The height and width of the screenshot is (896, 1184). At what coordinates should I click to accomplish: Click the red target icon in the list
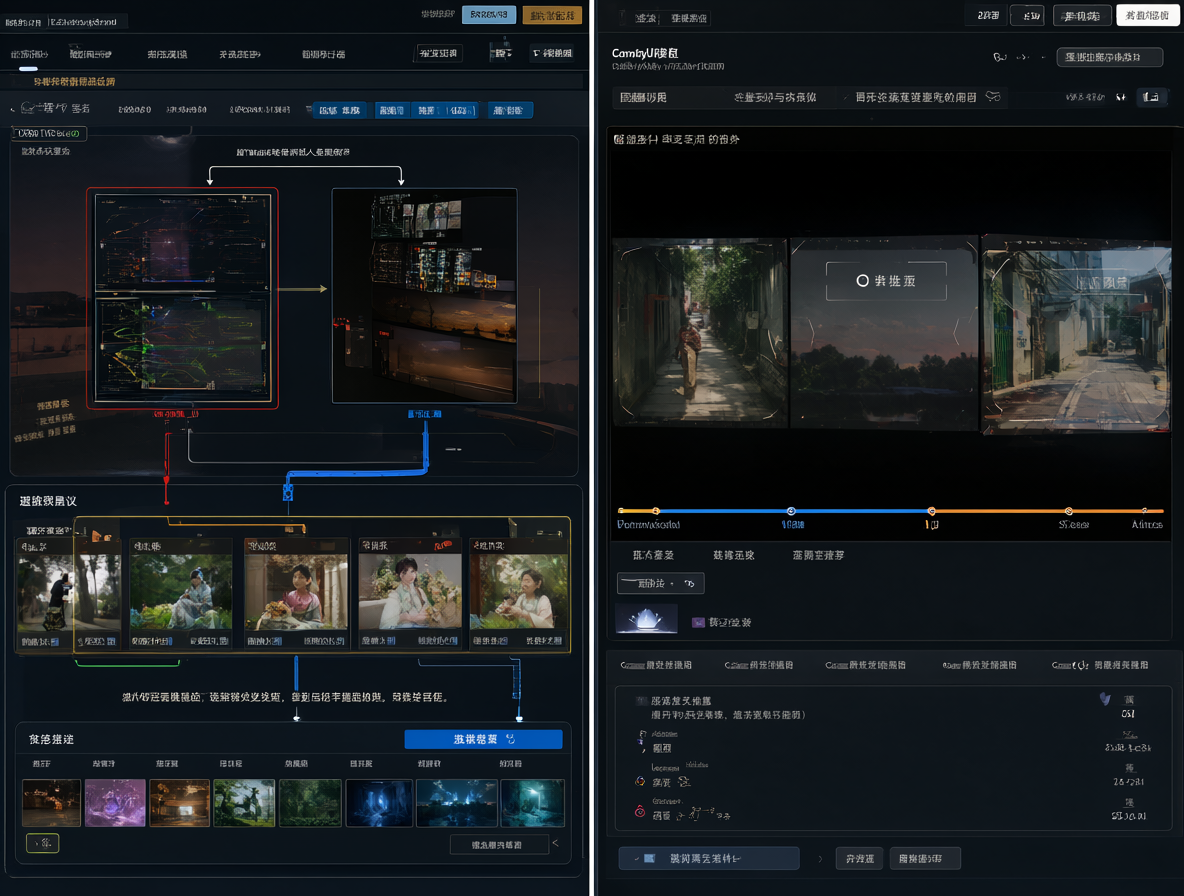pos(640,811)
